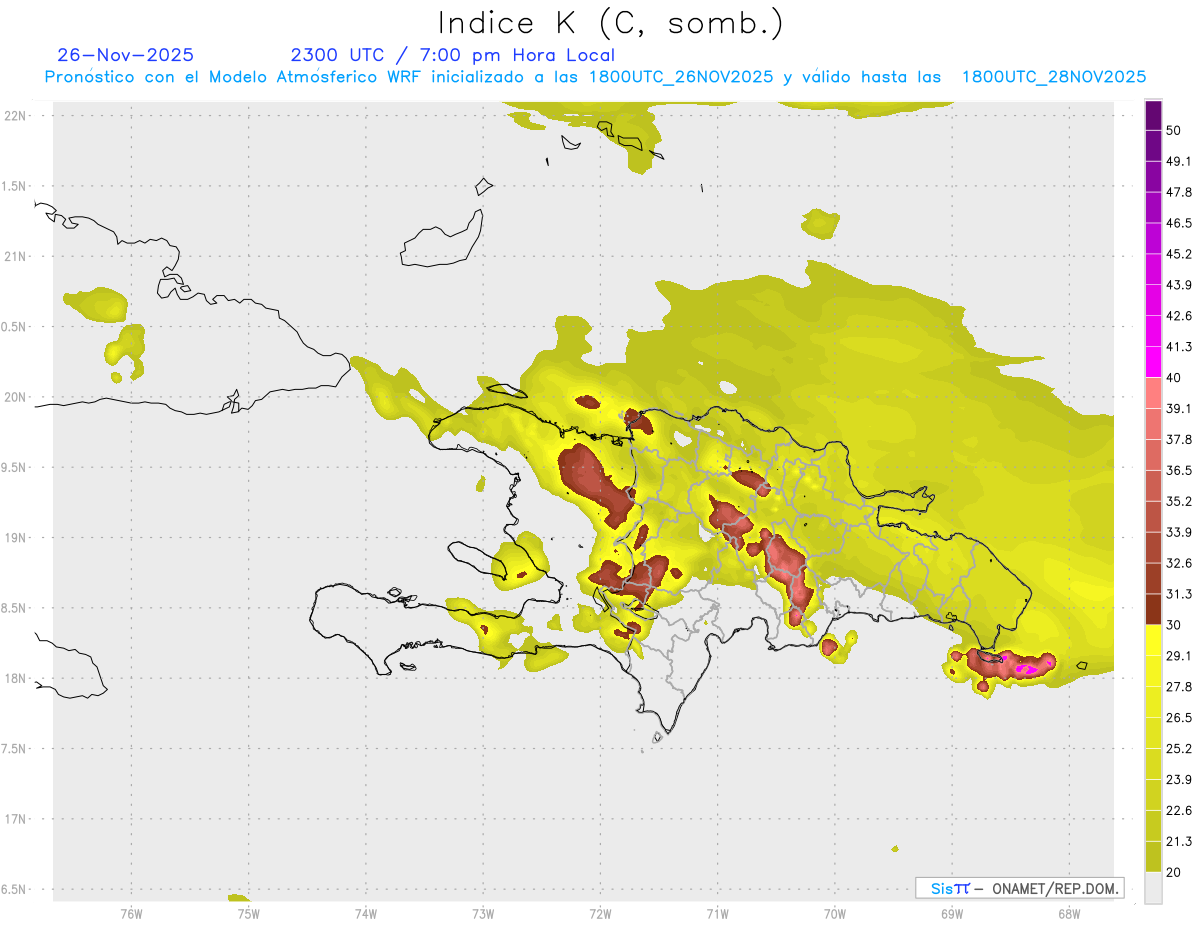Screen dimensions: 1200x927
Task: Click the "2300 UTC / 7:00 pm Hora Local" text
Action: click(x=452, y=55)
